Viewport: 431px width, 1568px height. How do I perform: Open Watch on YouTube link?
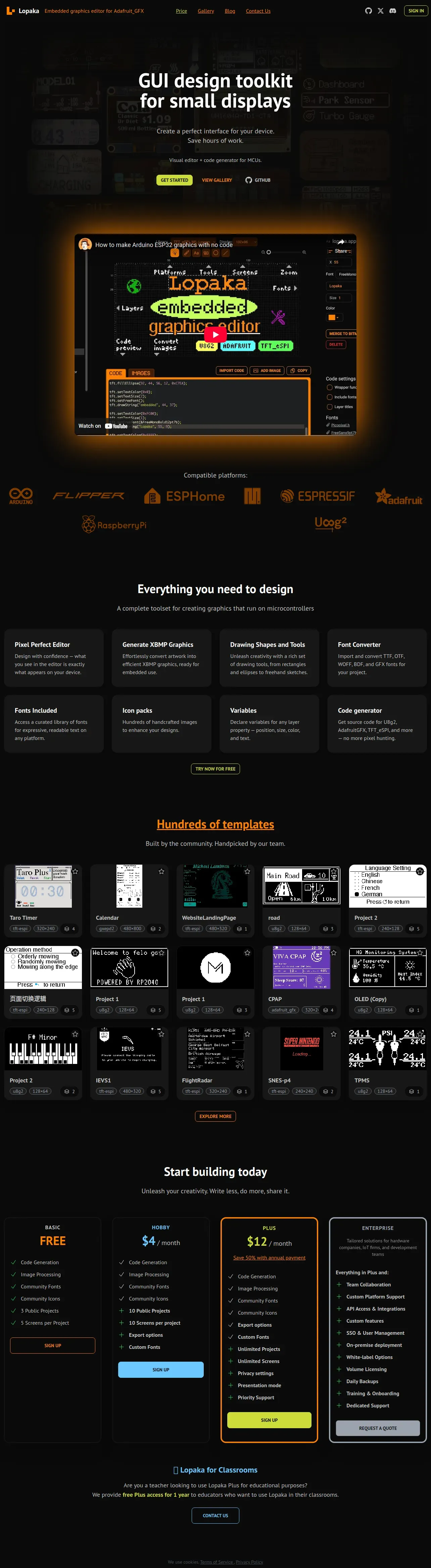[x=103, y=426]
